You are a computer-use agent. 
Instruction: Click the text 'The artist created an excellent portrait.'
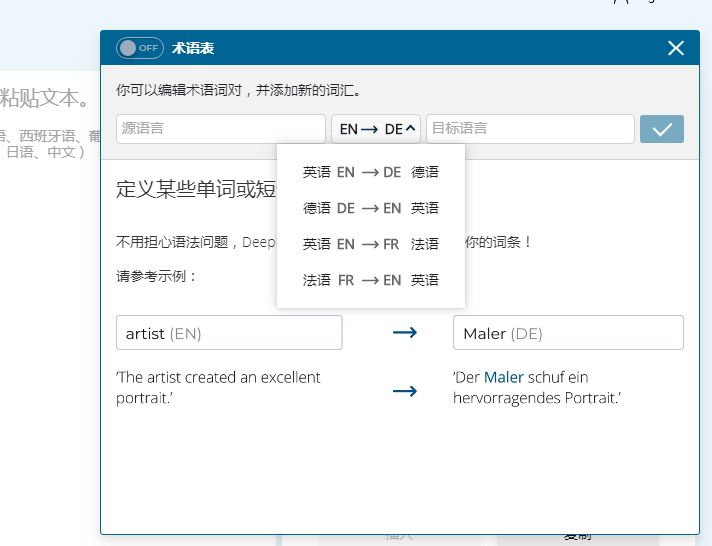(x=218, y=387)
